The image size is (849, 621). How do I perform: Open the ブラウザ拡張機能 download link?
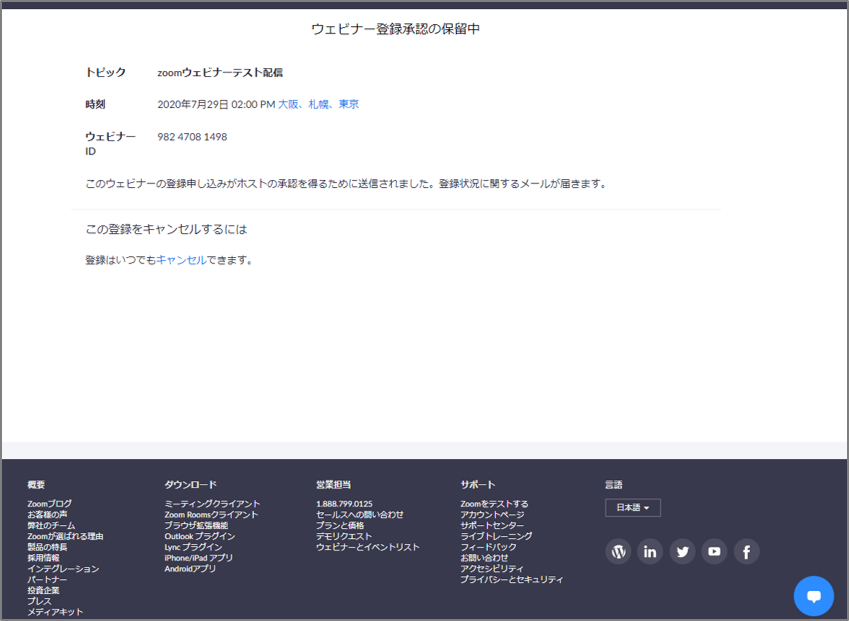[x=196, y=525]
